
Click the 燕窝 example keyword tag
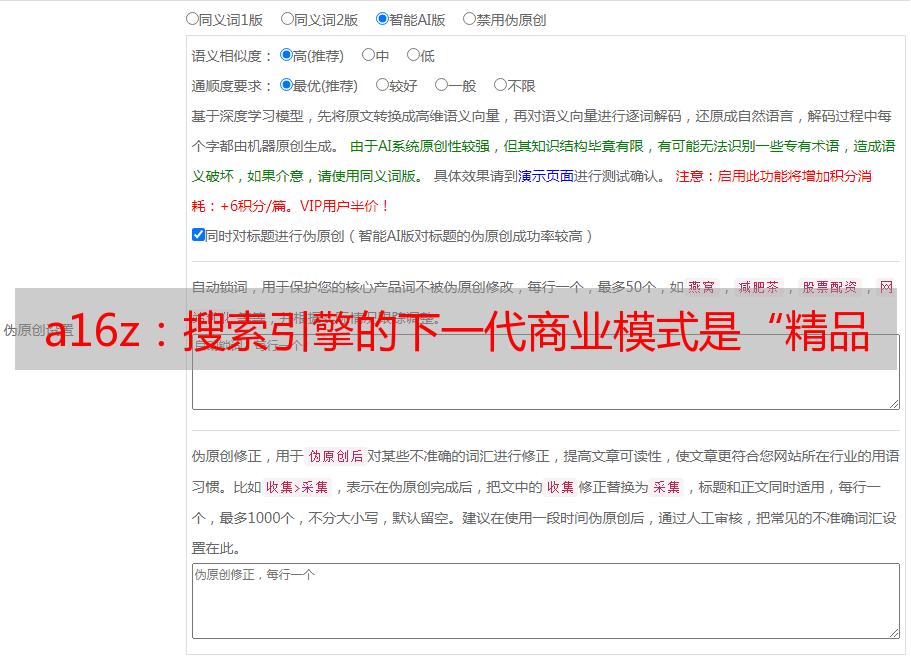point(701,287)
